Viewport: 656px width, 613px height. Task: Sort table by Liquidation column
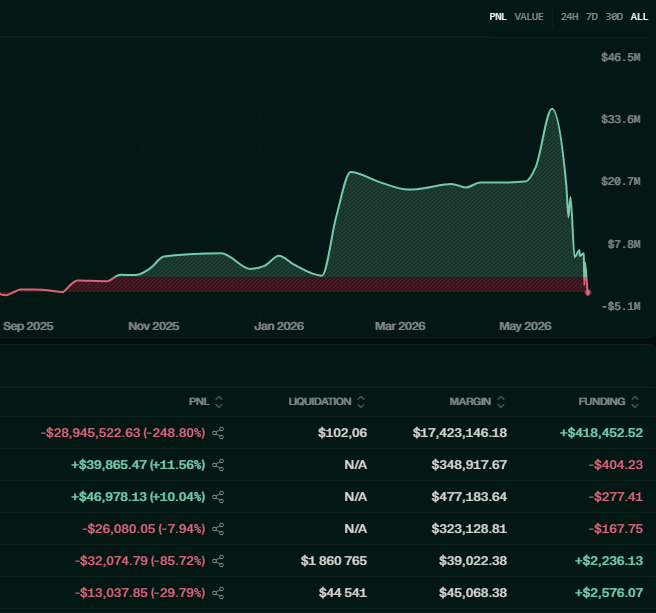[326, 402]
